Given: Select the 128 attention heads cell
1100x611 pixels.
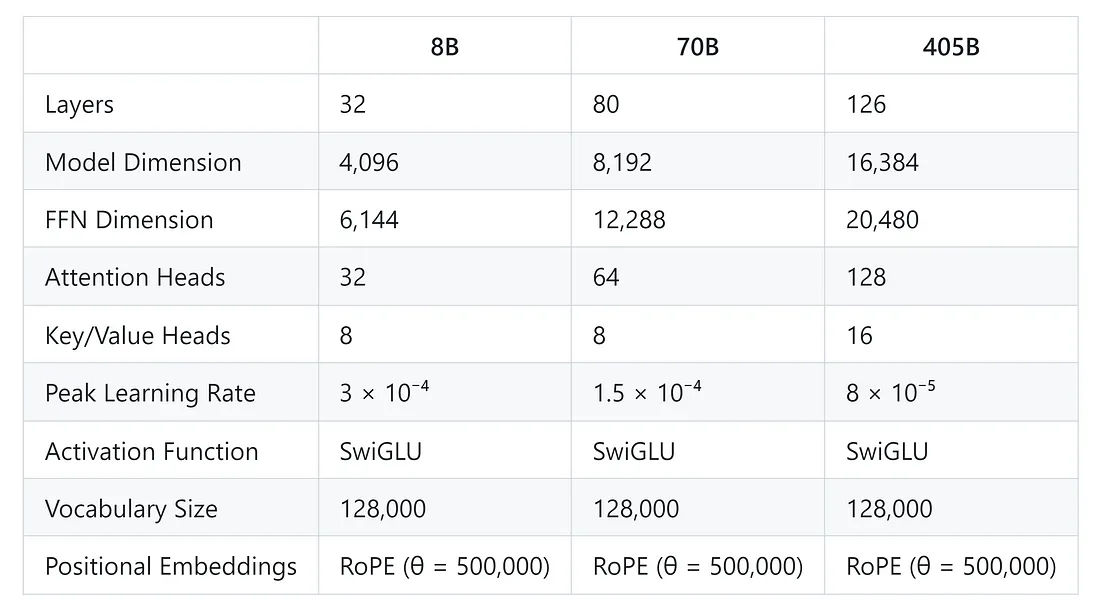Looking at the screenshot, I should coord(866,278).
